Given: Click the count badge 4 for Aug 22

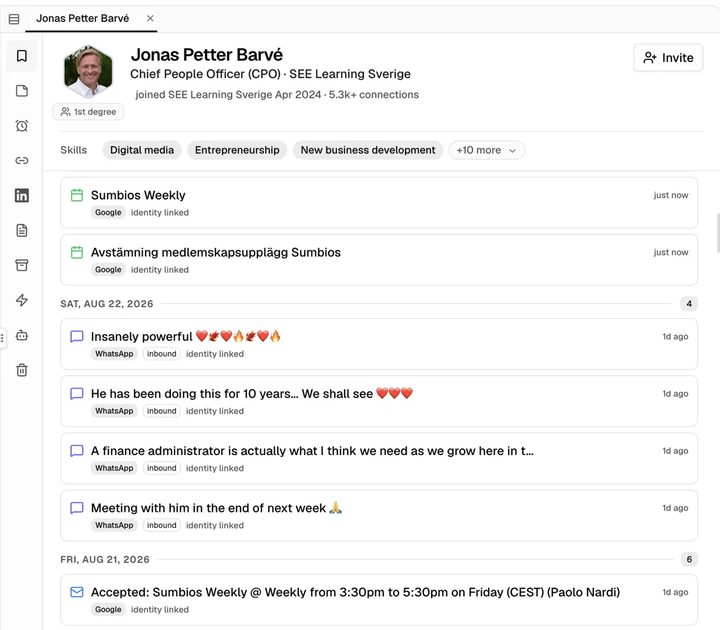Looking at the screenshot, I should 689,304.
